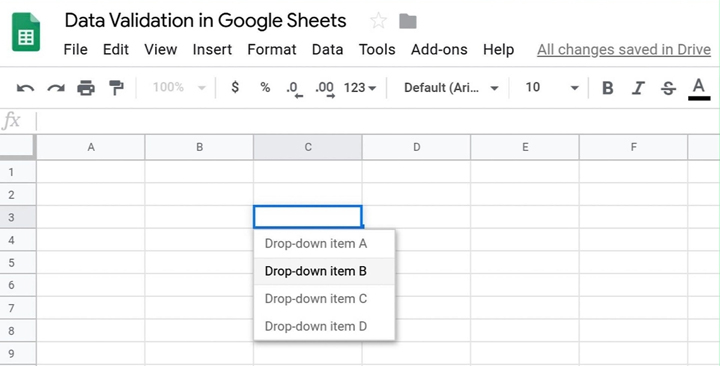Select column F header
This screenshot has height=366, width=720.
(x=633, y=147)
